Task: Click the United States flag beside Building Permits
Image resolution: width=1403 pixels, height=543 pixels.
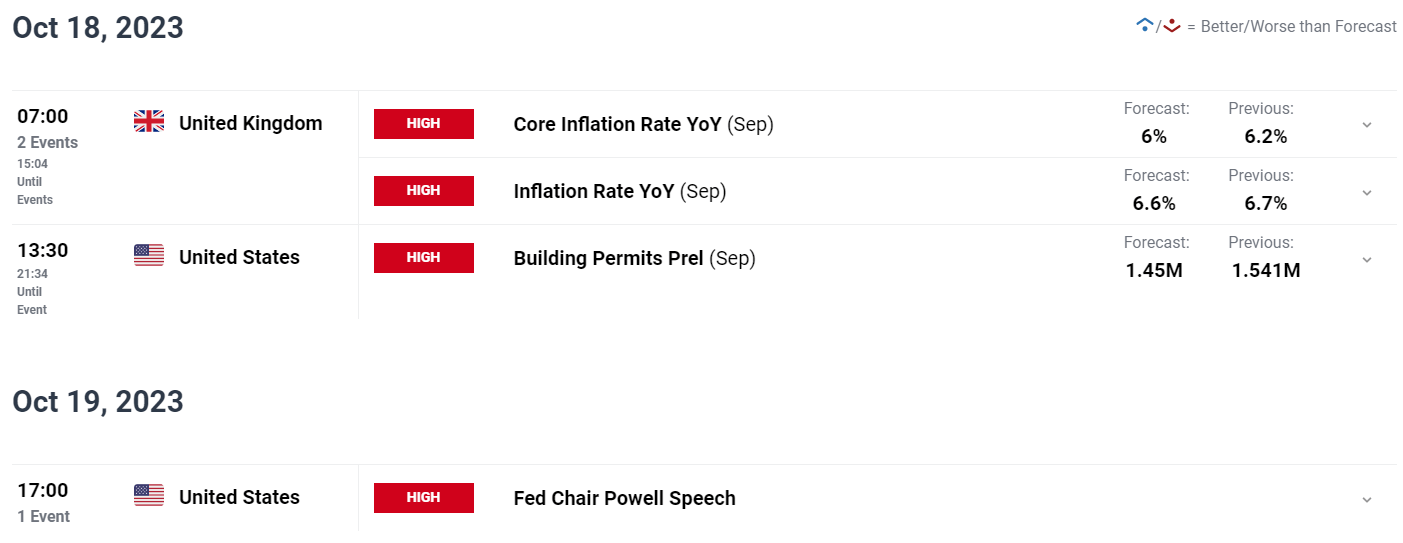Action: click(149, 255)
